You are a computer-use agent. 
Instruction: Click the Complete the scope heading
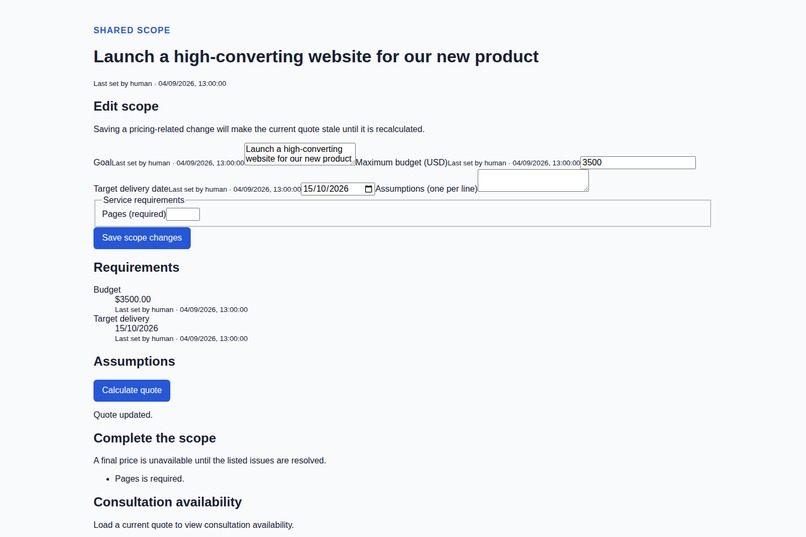(x=155, y=438)
